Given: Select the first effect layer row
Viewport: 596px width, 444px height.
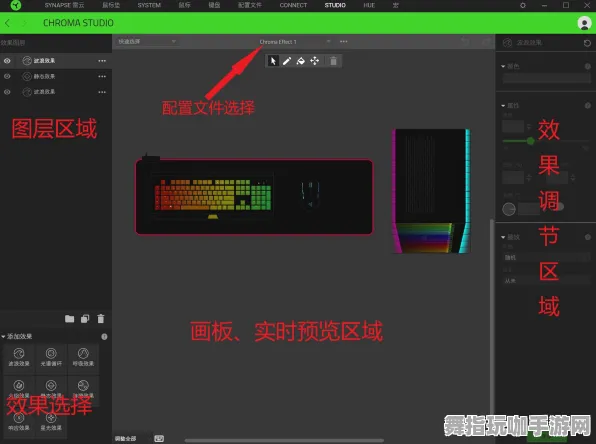Looking at the screenshot, I should [56, 61].
